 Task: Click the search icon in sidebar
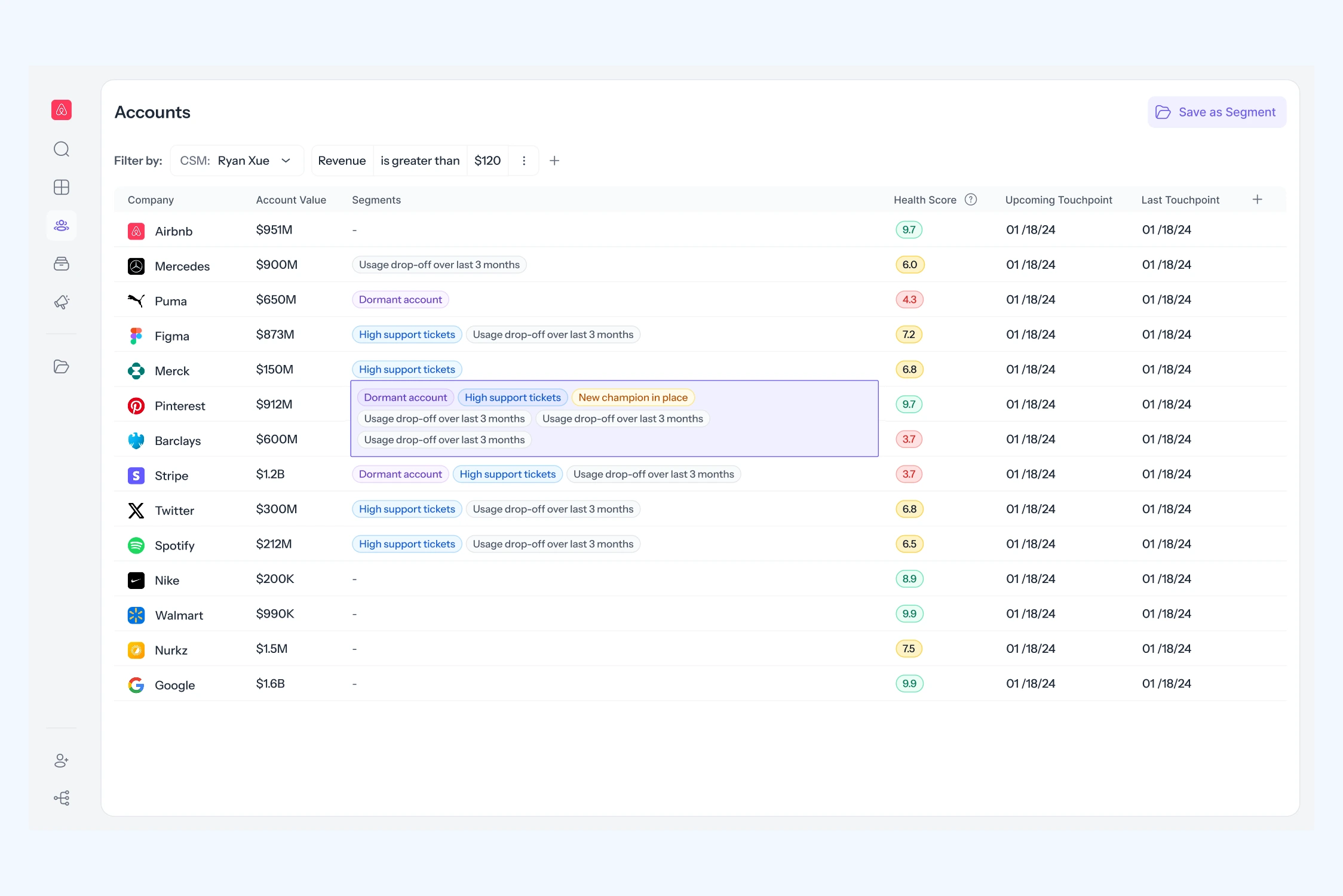click(x=62, y=149)
